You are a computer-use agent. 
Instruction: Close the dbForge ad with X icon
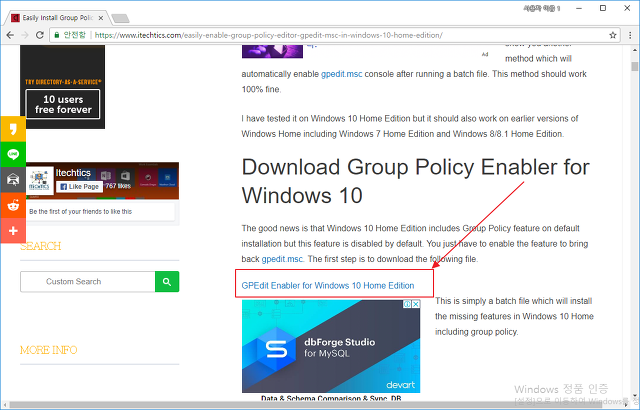pyautogui.click(x=416, y=304)
